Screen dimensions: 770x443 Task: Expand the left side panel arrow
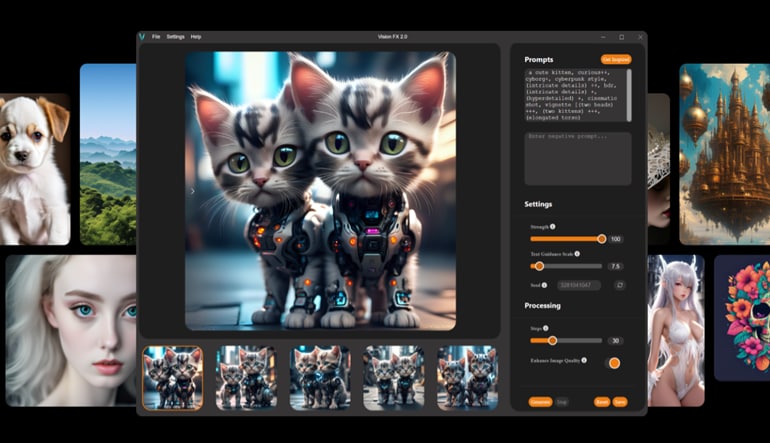192,191
